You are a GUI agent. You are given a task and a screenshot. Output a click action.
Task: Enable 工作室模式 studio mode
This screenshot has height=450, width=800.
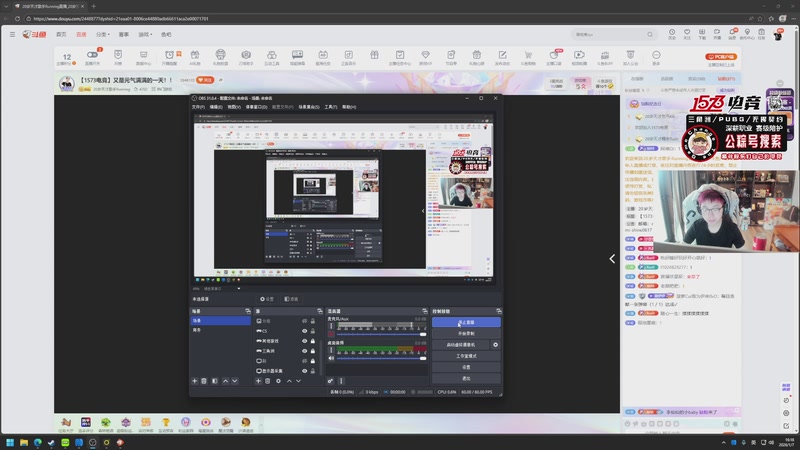point(466,356)
